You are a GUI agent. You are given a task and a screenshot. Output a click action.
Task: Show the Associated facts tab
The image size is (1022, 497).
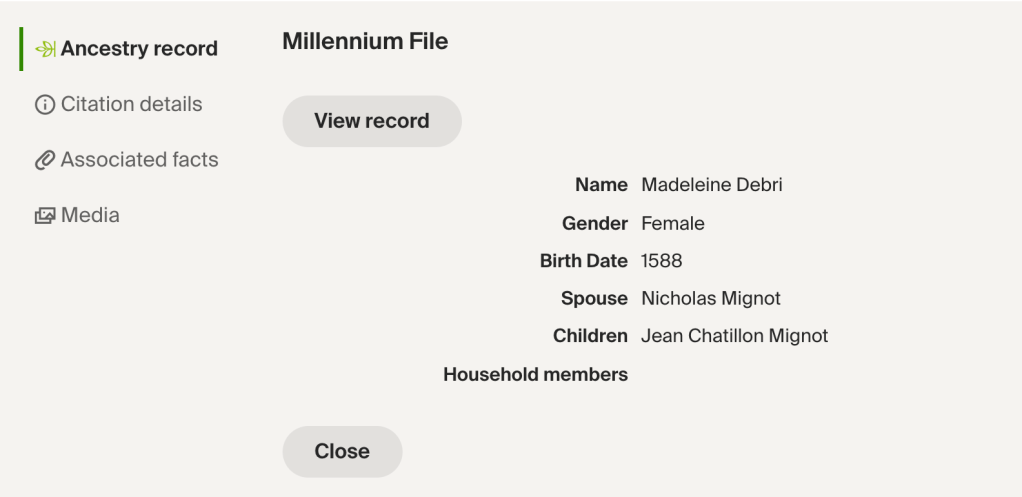click(x=139, y=160)
